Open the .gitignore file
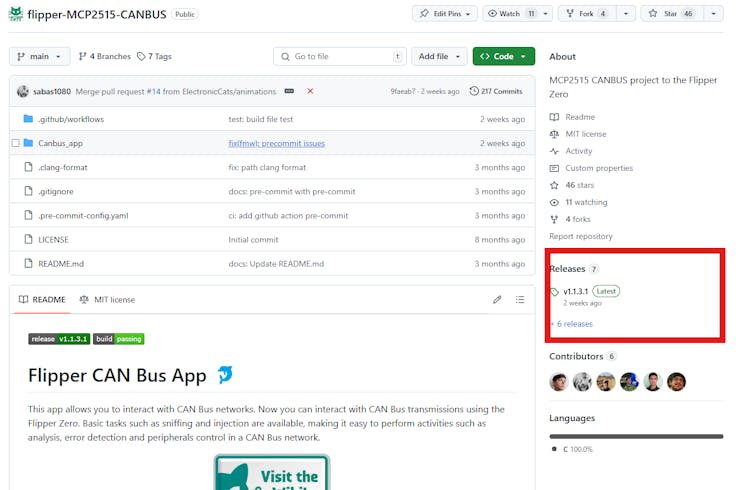This screenshot has height=490, width=740. point(56,191)
